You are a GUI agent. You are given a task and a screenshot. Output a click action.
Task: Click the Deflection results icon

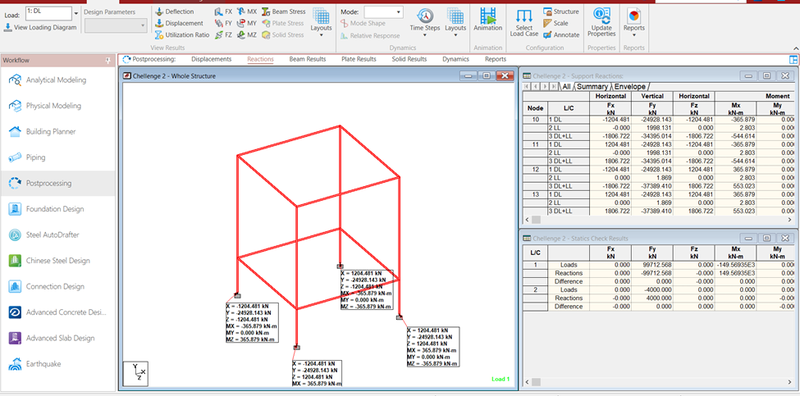[x=159, y=11]
